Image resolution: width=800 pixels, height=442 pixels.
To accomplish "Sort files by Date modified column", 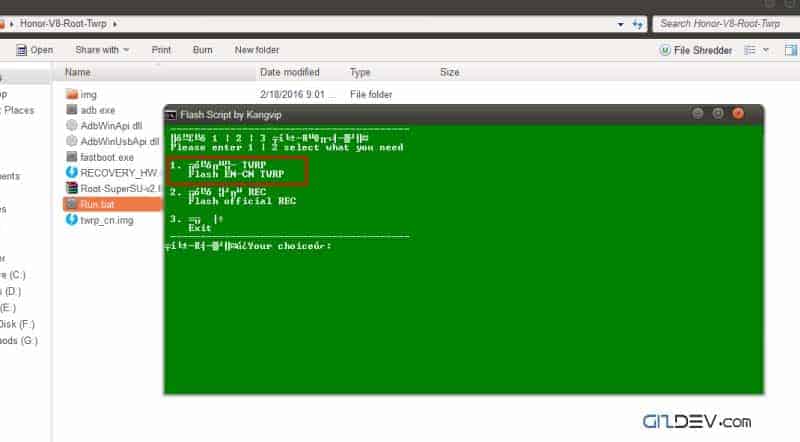I will [290, 72].
